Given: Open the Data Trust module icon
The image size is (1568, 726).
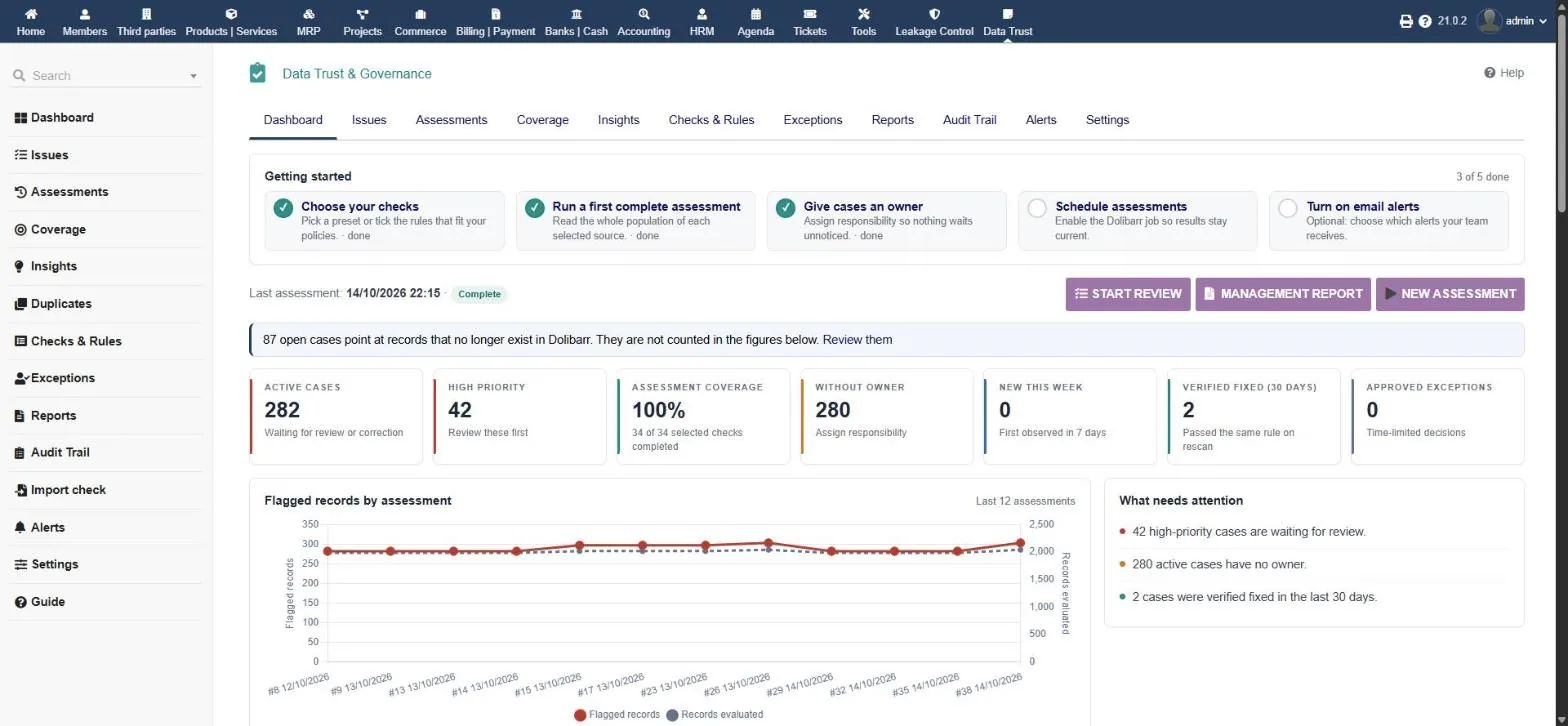Looking at the screenshot, I should (x=1007, y=15).
